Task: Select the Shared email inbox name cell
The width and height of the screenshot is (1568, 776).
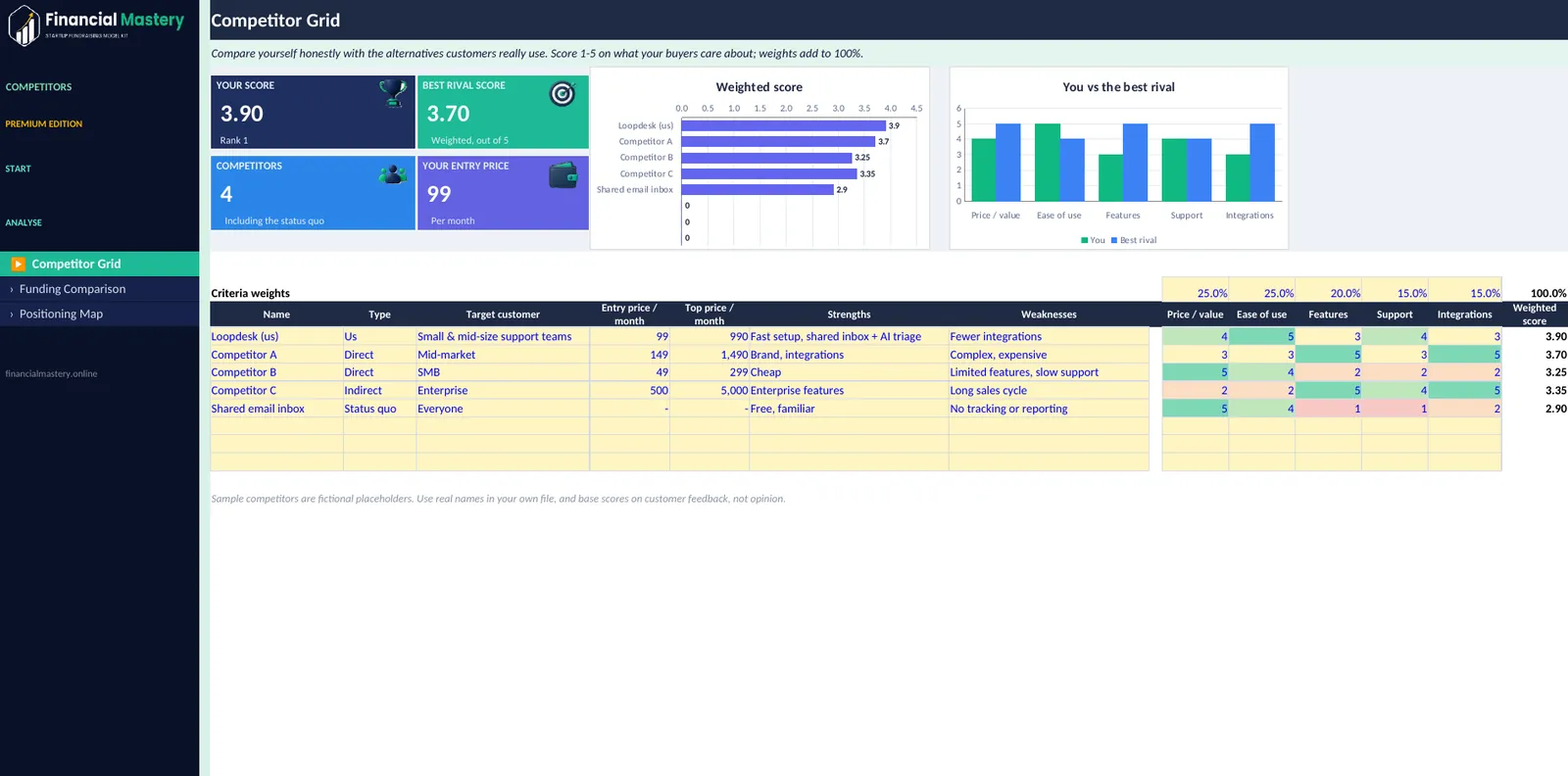Action: tap(276, 409)
